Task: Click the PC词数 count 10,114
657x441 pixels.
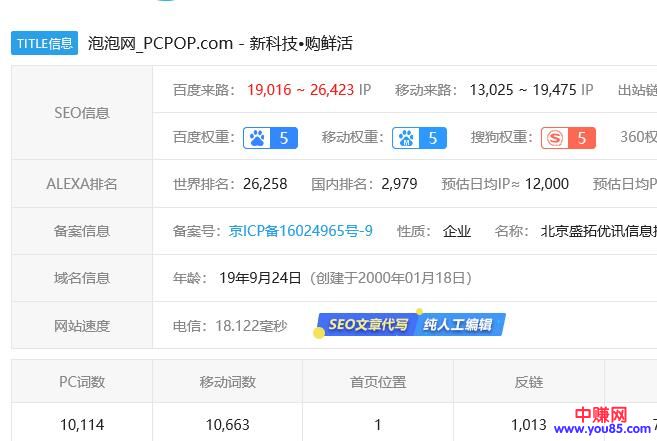Action: click(x=81, y=425)
